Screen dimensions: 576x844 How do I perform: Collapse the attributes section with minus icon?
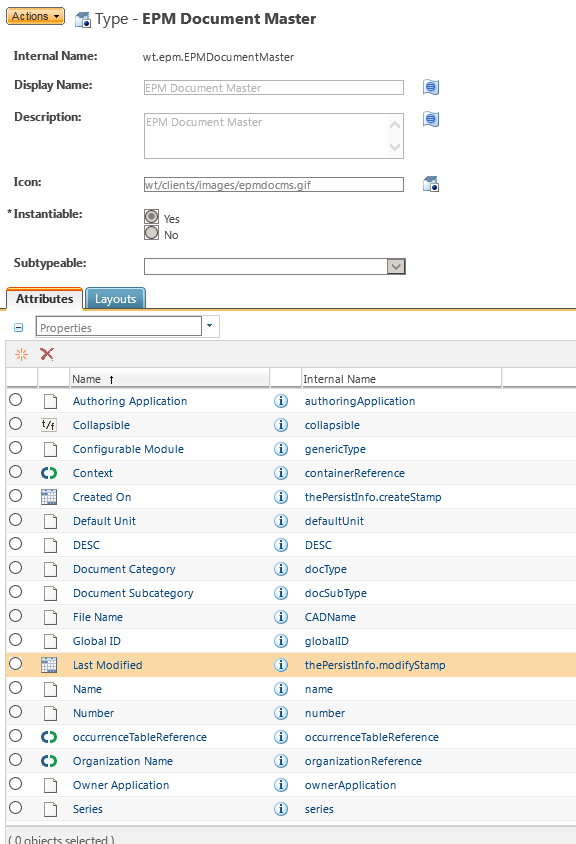tap(19, 327)
